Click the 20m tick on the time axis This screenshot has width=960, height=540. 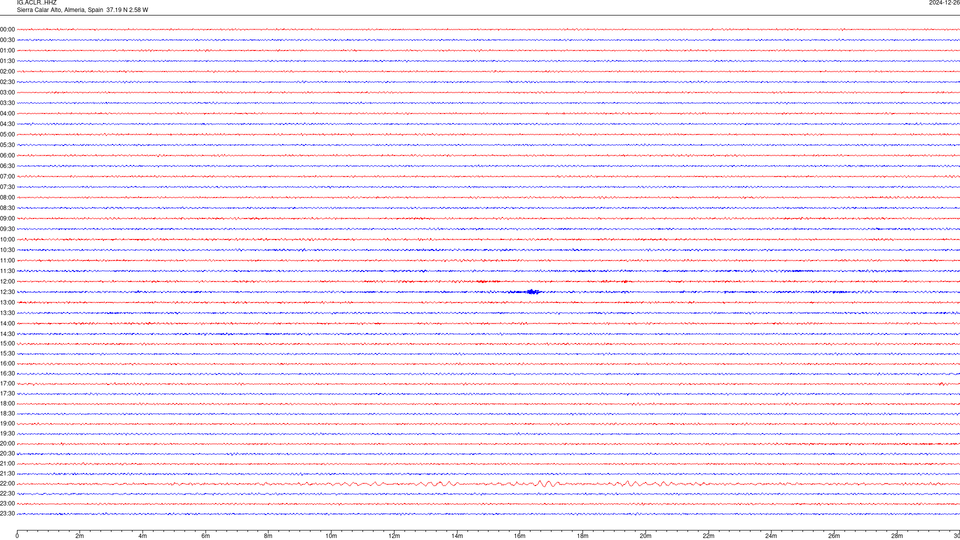pos(645,536)
